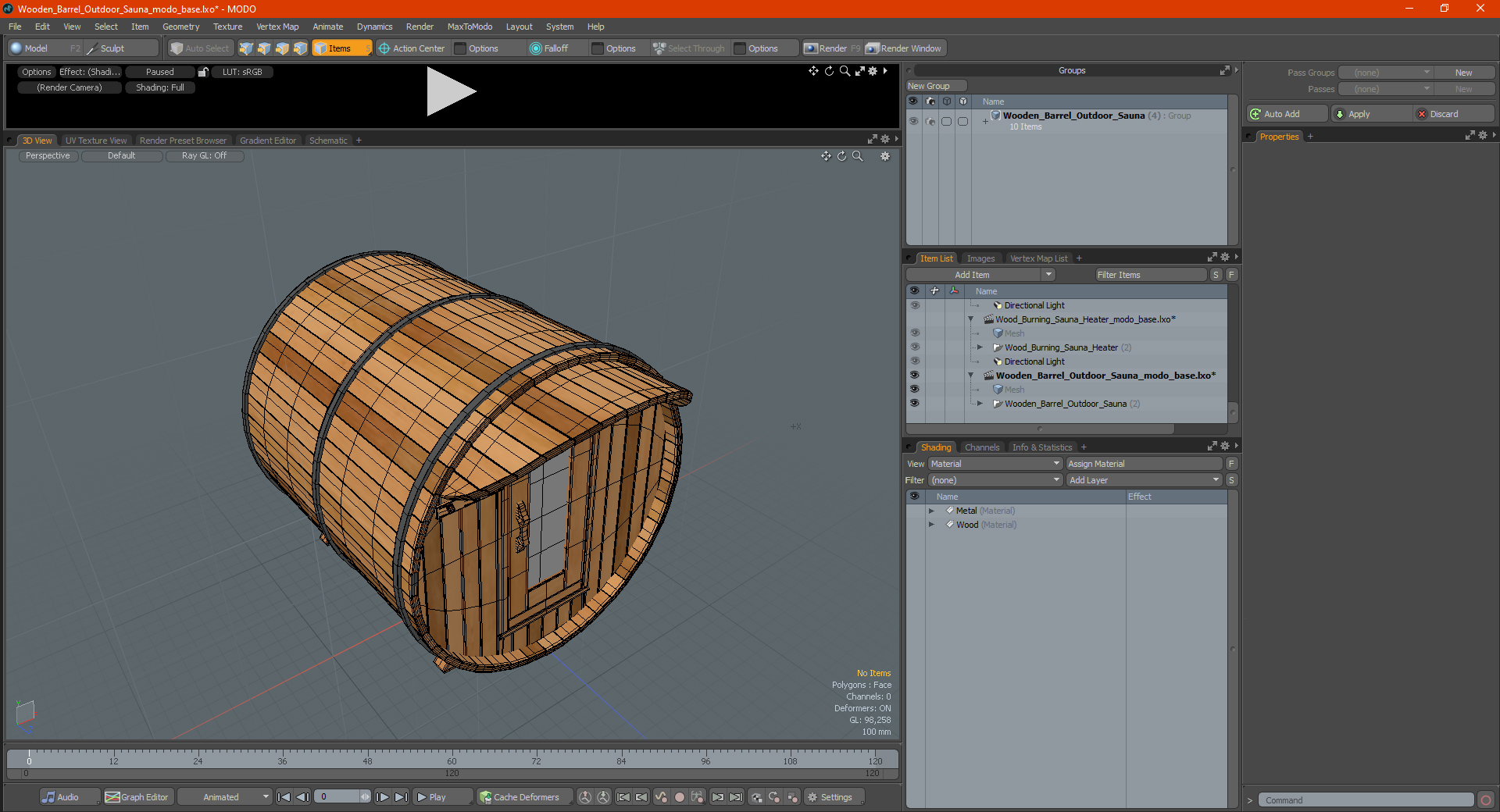Collapse Wood_Burning_Sauna_Heater_modo_base.lxo scene
1500x812 pixels.
tap(971, 319)
